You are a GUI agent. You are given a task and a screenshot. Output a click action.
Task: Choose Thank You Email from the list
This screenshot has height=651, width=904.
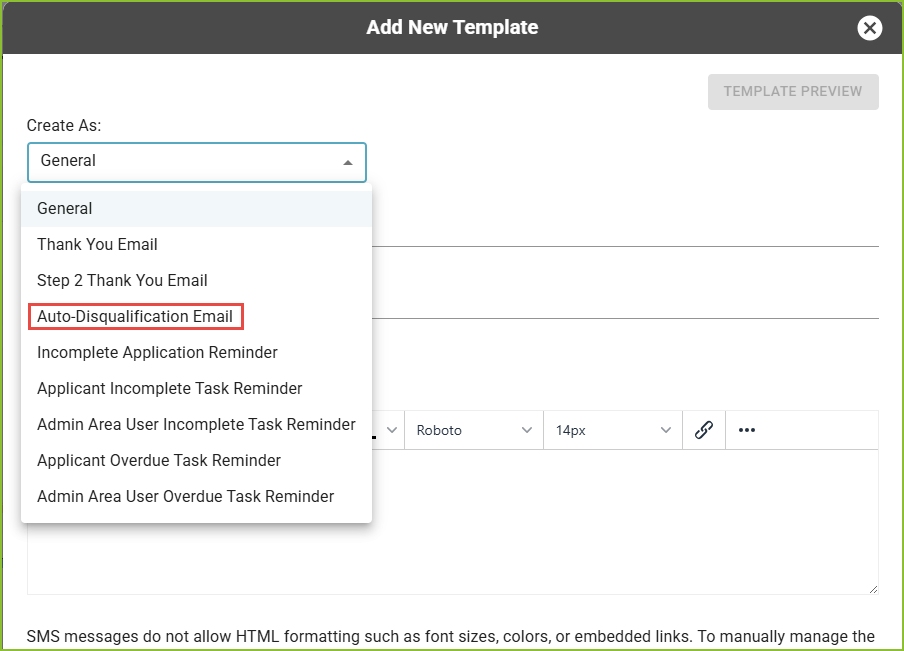click(97, 245)
